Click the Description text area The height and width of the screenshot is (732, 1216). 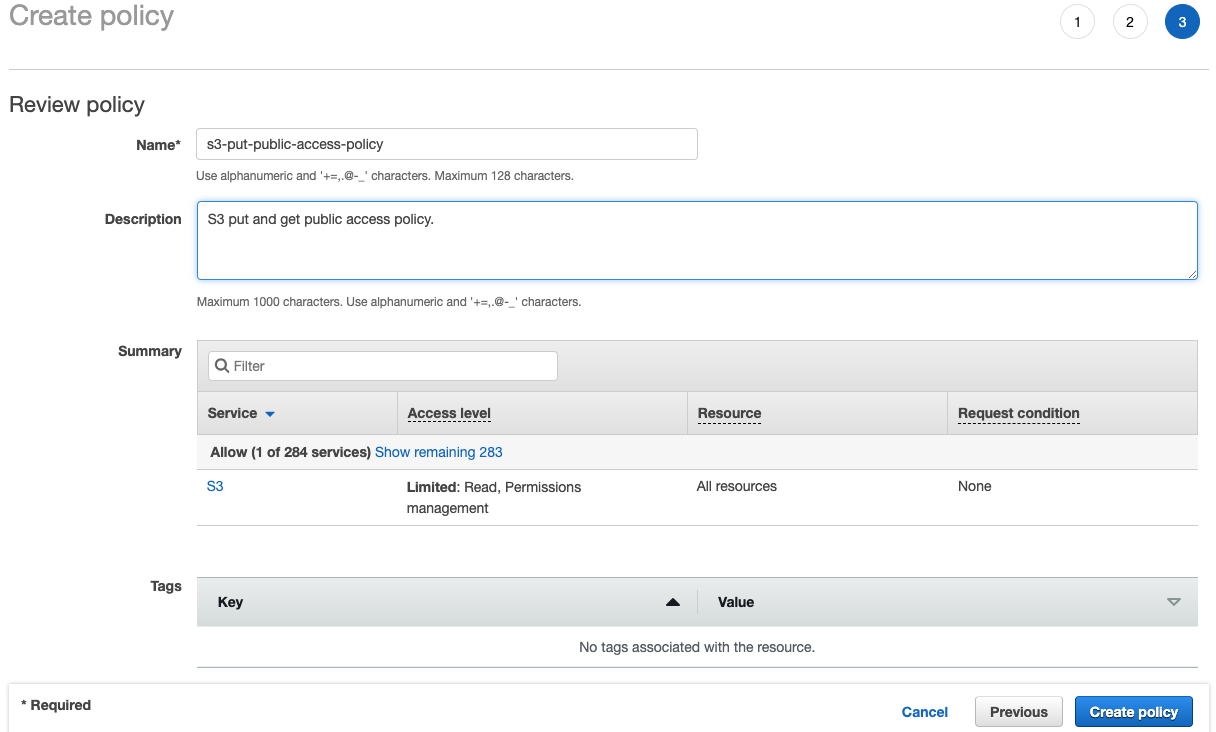[696, 240]
